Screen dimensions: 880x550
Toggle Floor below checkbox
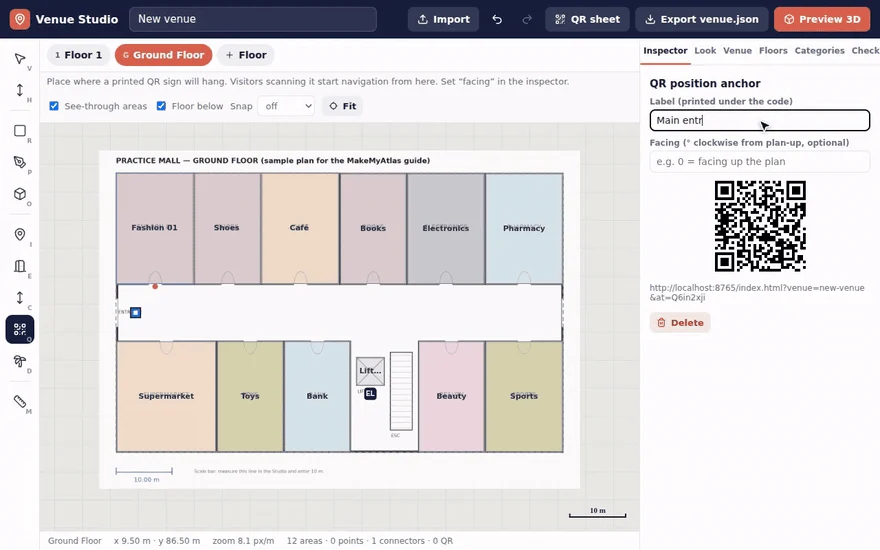coord(161,106)
